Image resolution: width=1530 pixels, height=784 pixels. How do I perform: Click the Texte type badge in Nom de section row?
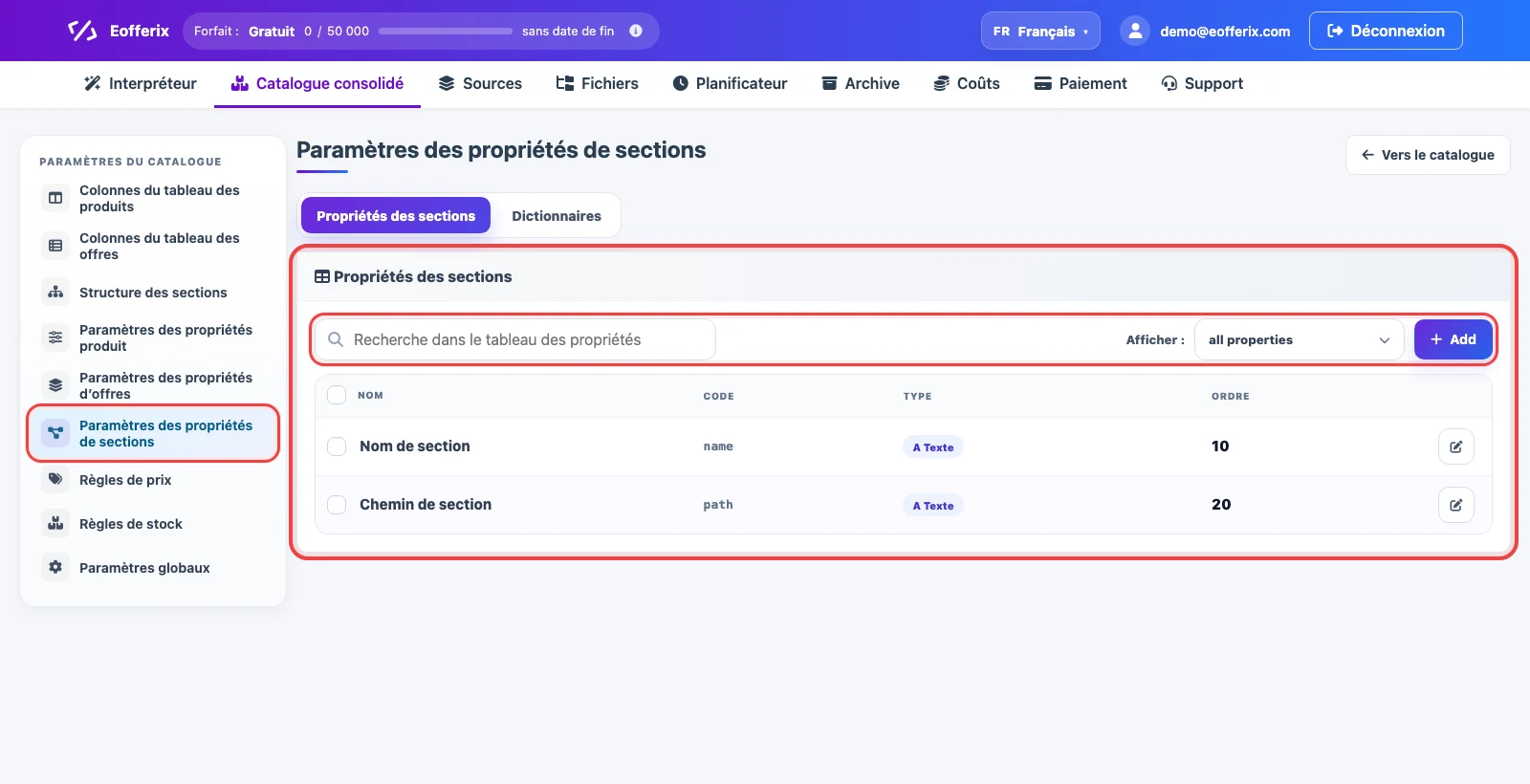(x=932, y=447)
